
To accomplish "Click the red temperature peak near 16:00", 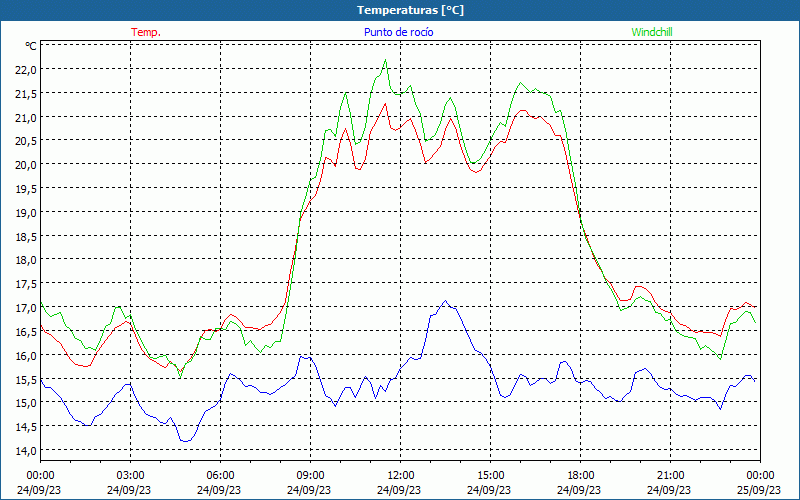I will pyautogui.click(x=522, y=110).
